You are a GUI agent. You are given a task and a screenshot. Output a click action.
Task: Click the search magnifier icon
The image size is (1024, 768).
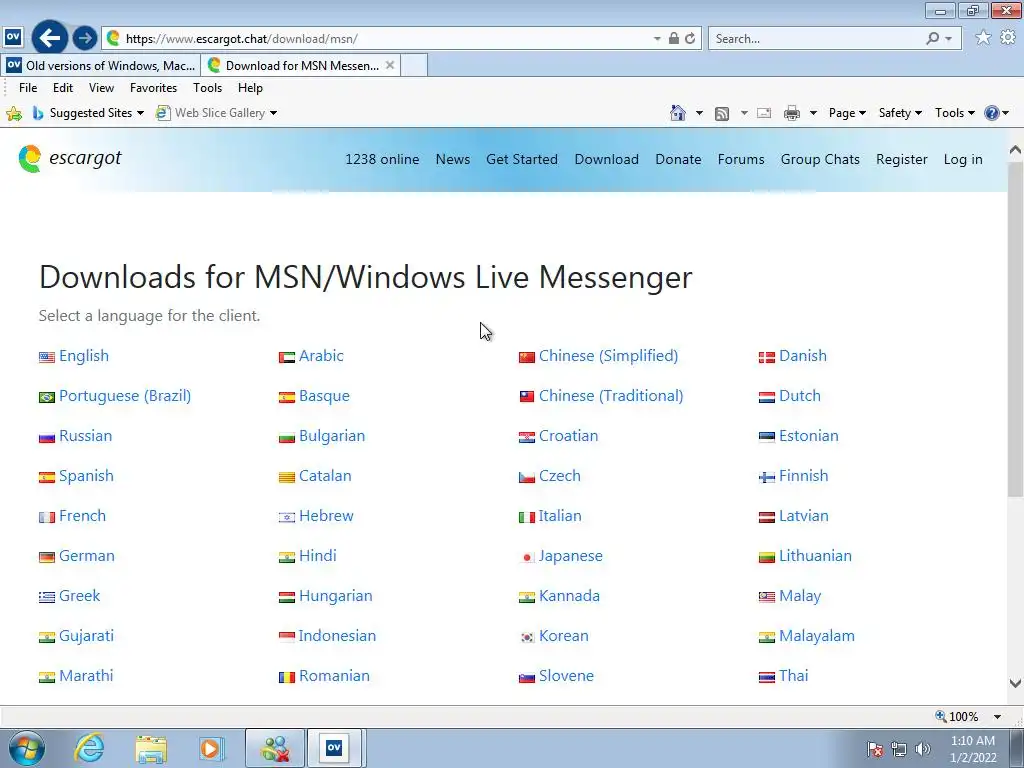pyautogui.click(x=933, y=39)
